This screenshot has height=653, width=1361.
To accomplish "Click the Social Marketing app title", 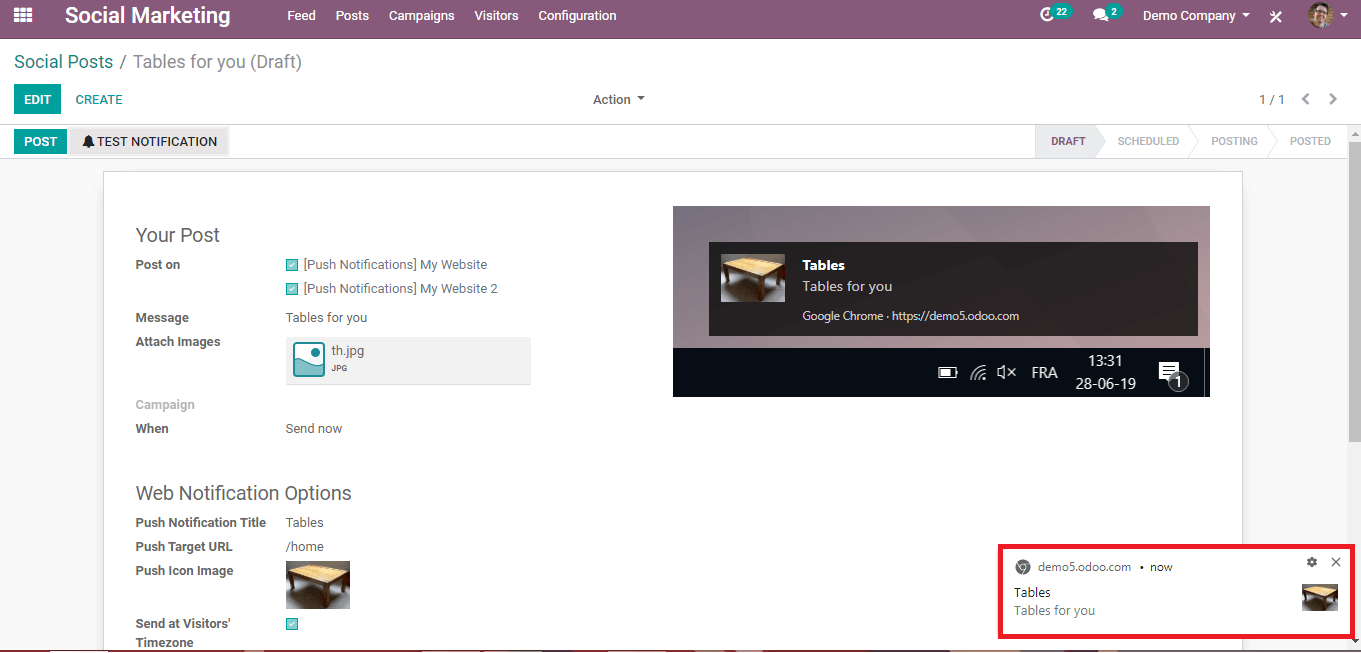I will pos(147,16).
